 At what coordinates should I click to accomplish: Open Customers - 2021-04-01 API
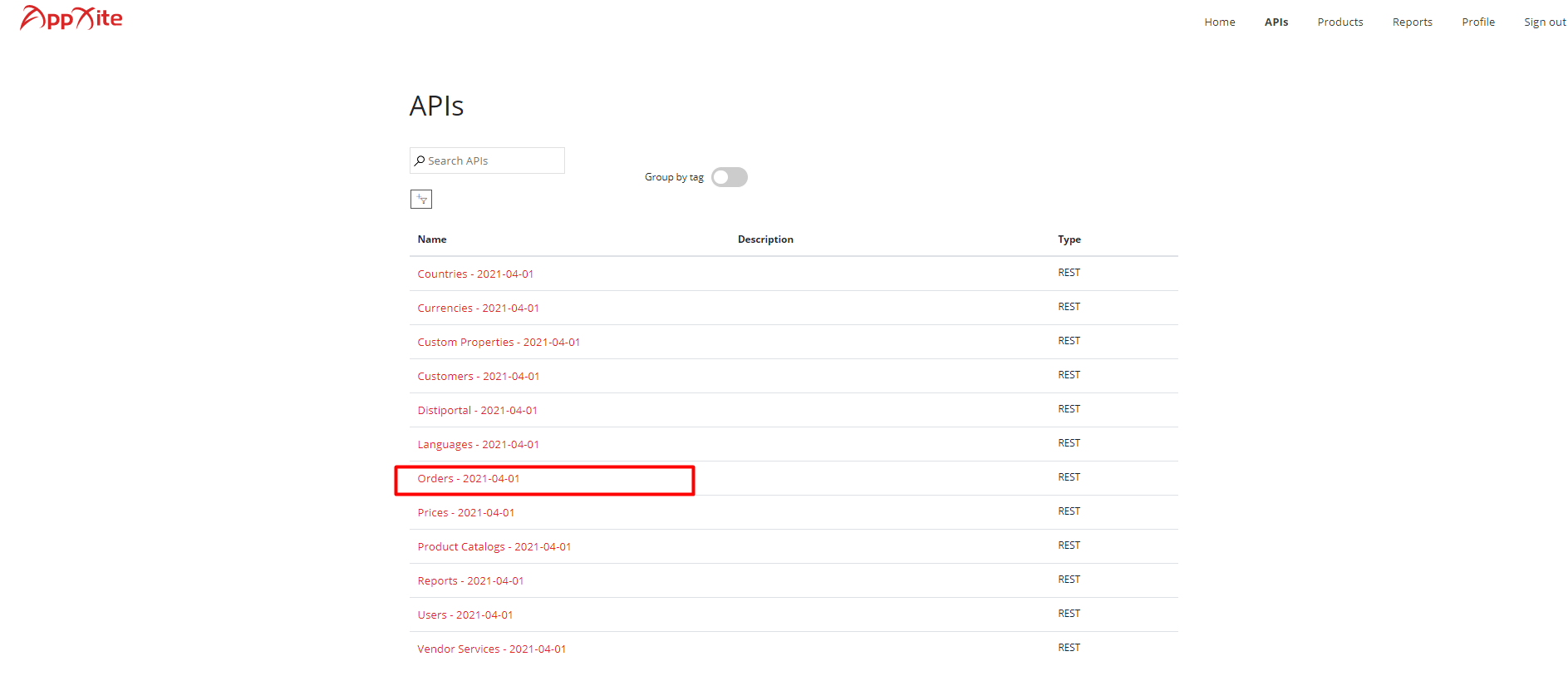[479, 376]
